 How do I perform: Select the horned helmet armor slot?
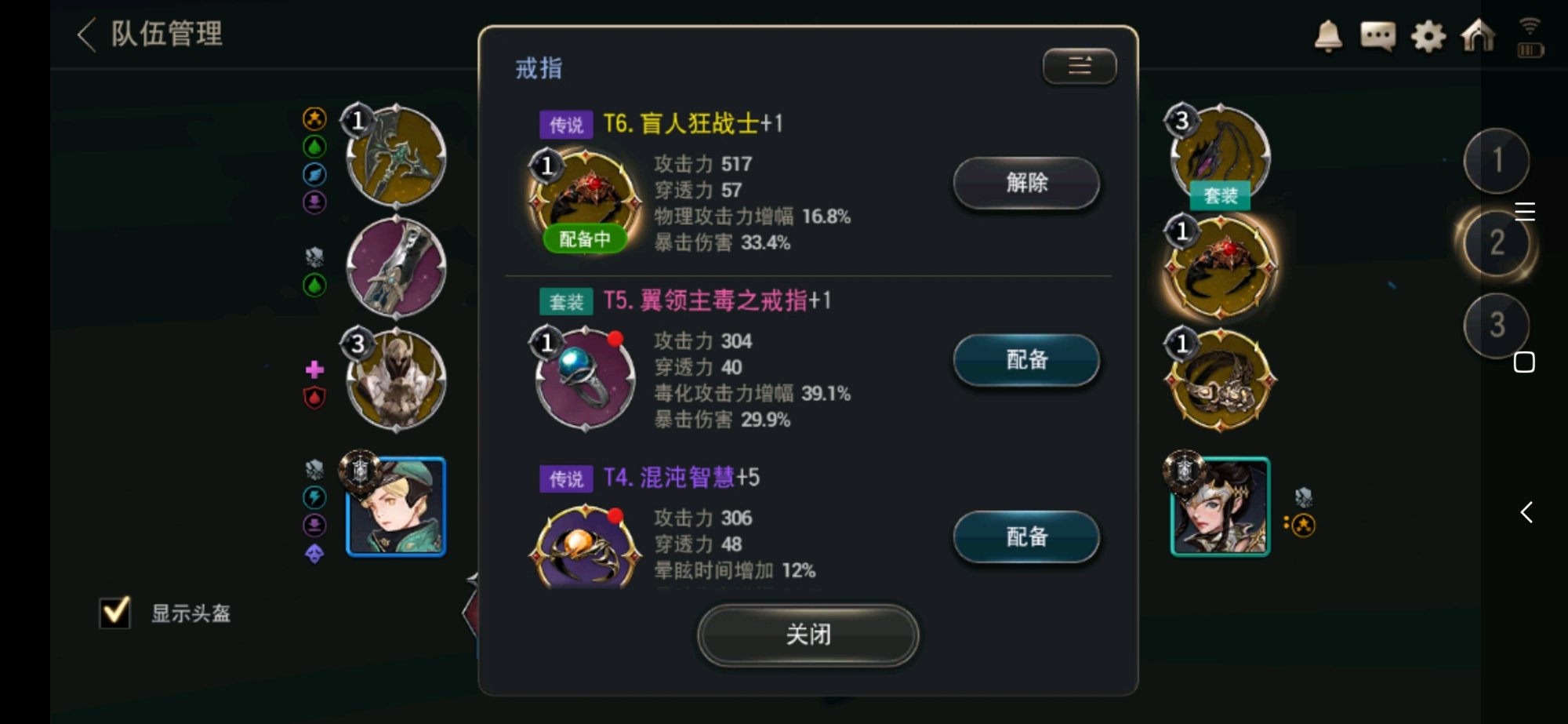click(x=396, y=380)
